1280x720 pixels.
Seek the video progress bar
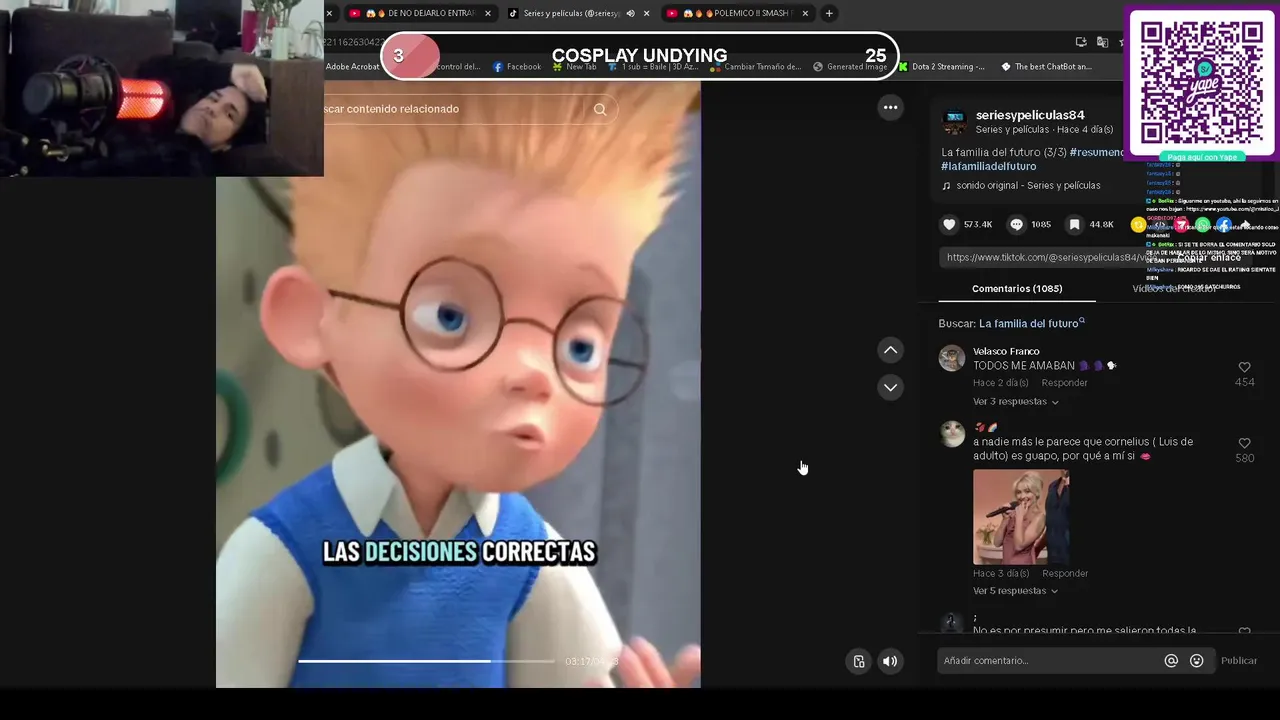[426, 661]
